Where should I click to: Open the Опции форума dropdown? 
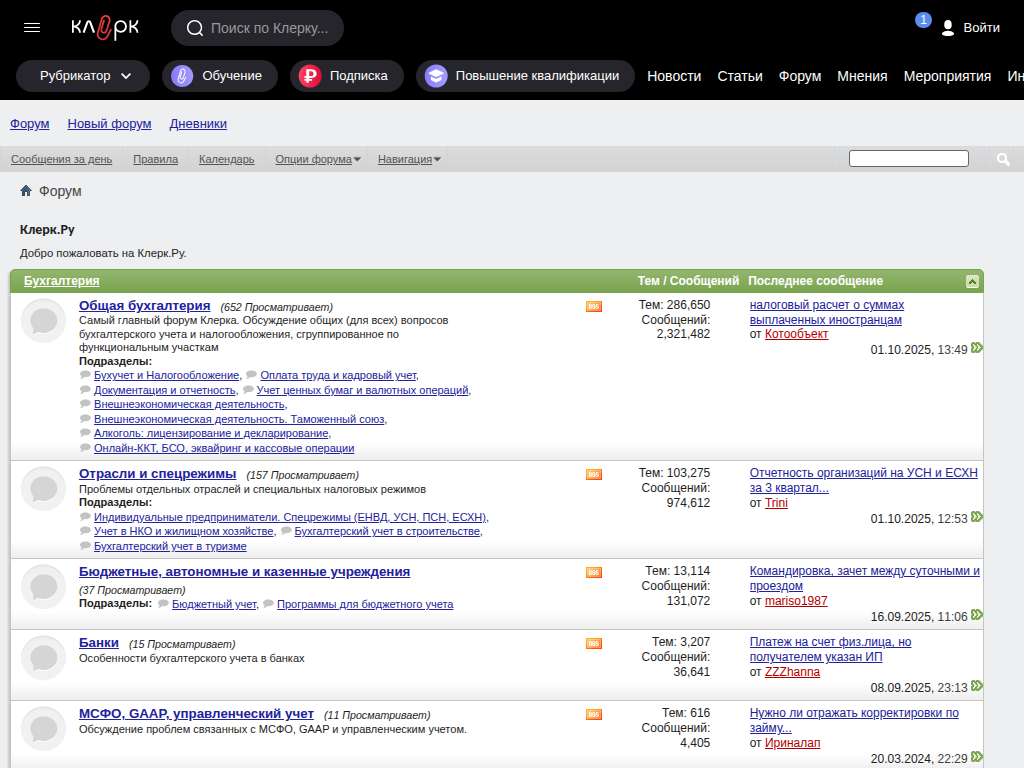[317, 159]
